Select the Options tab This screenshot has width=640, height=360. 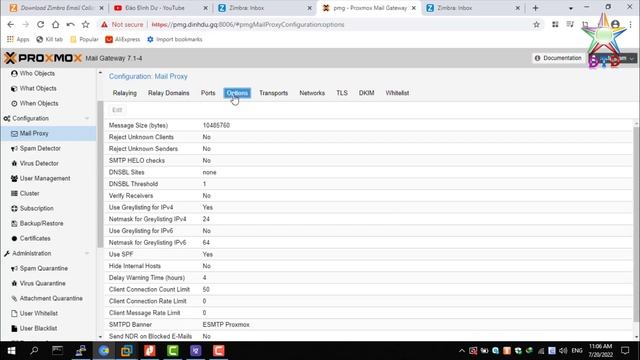coord(237,93)
